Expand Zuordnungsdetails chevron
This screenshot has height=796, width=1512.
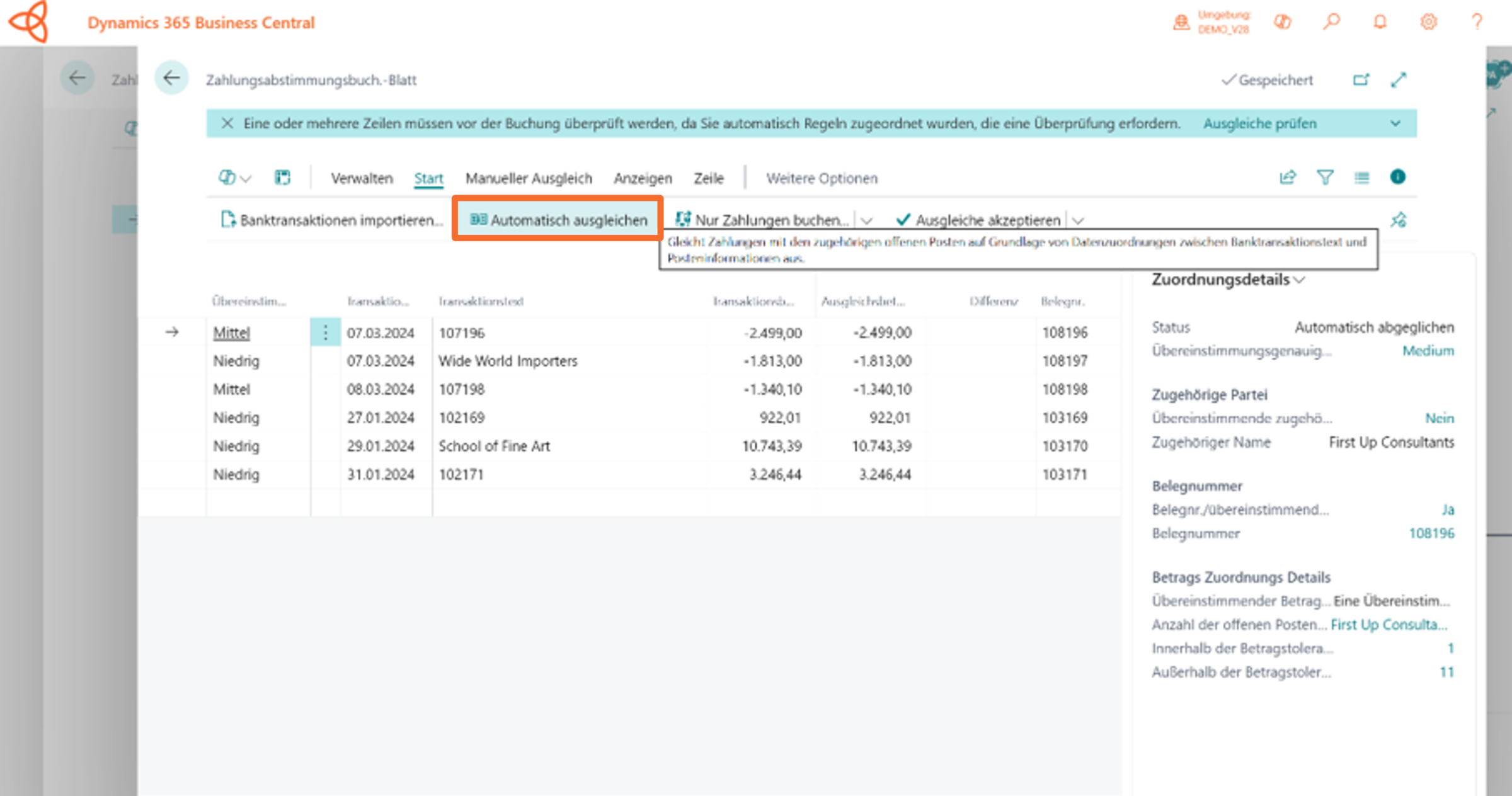click(1299, 280)
